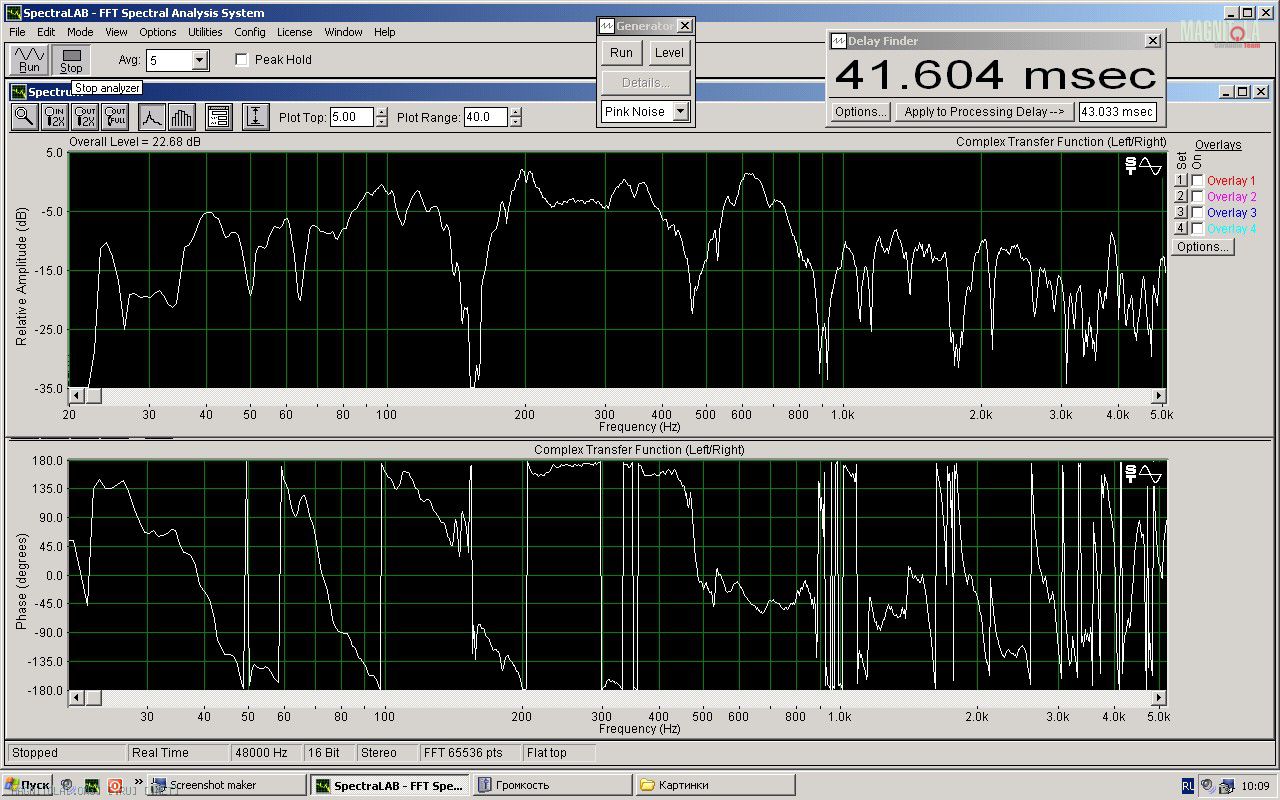Open the Utilities menu
This screenshot has height=800, width=1280.
click(x=205, y=32)
